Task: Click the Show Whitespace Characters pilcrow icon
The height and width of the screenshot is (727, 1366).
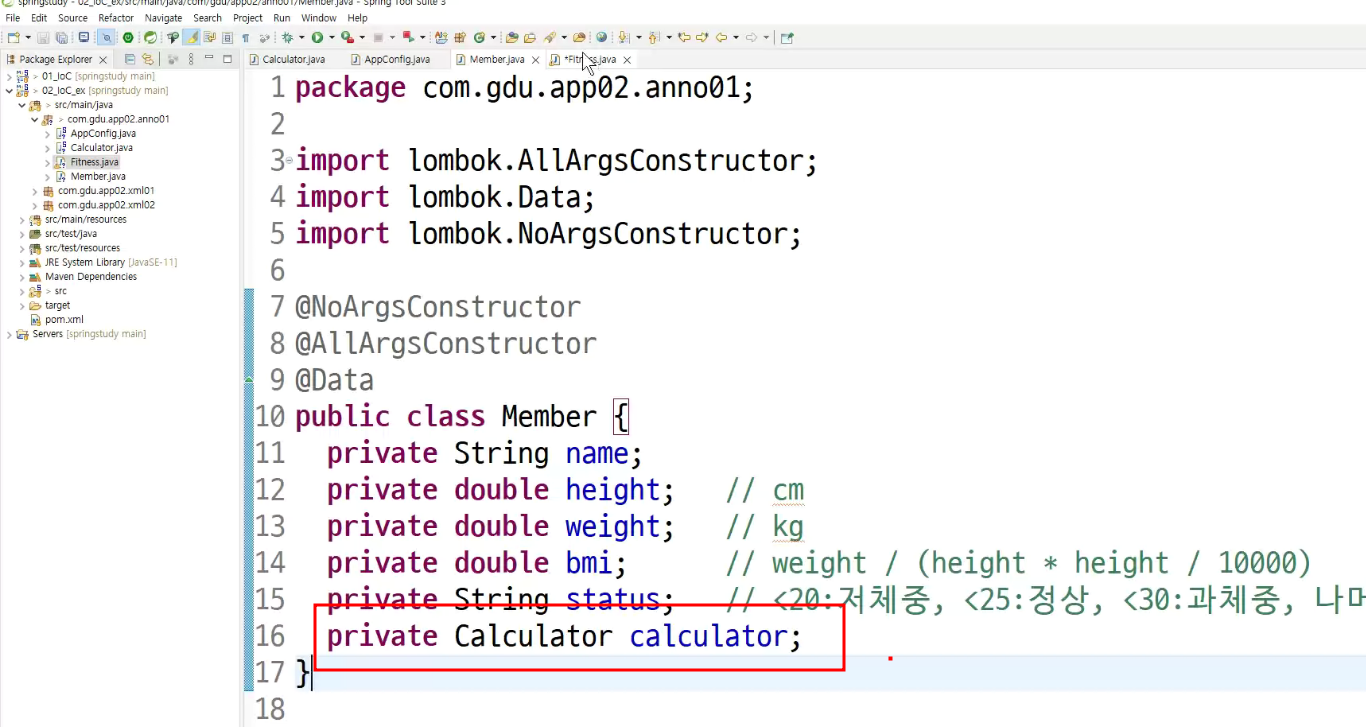Action: point(245,38)
